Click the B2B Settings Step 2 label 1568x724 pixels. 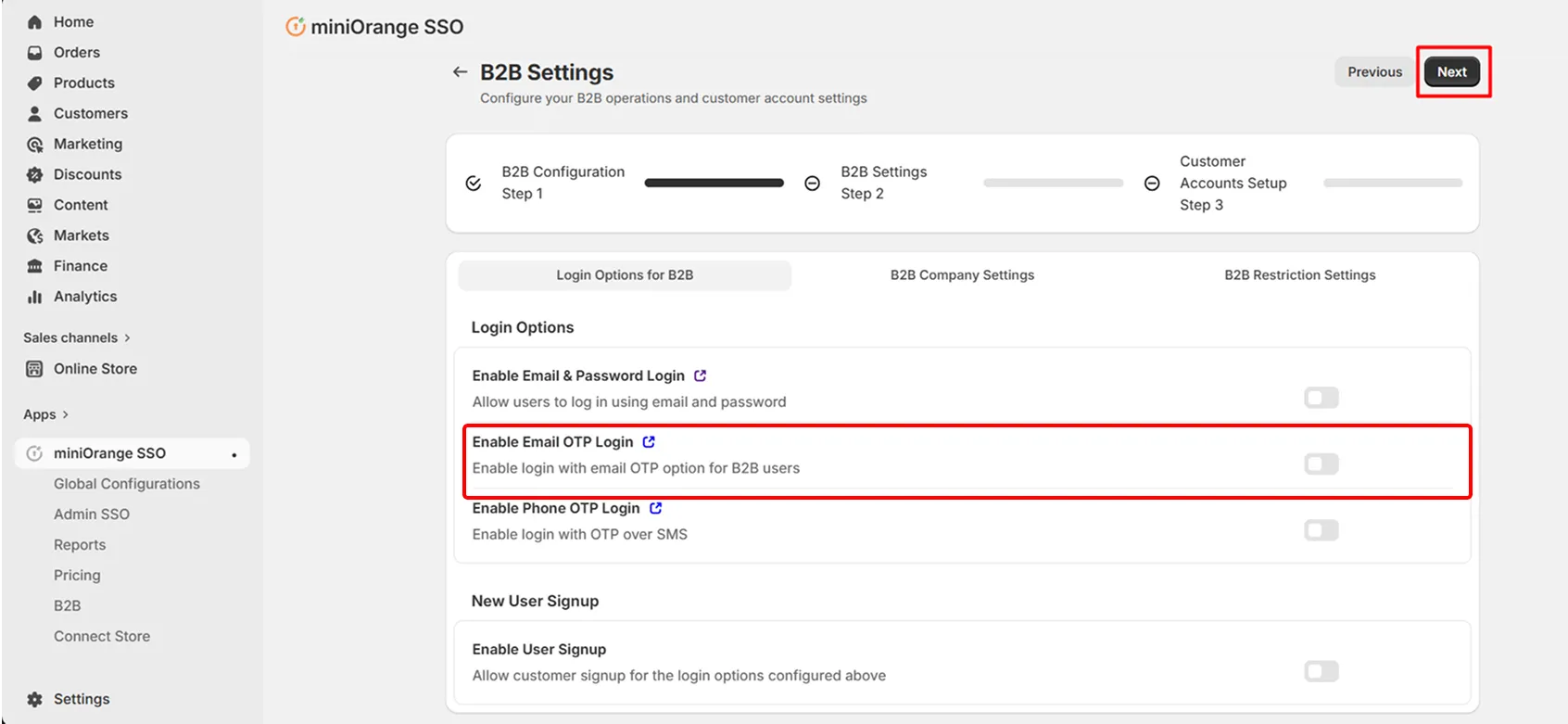coord(884,183)
